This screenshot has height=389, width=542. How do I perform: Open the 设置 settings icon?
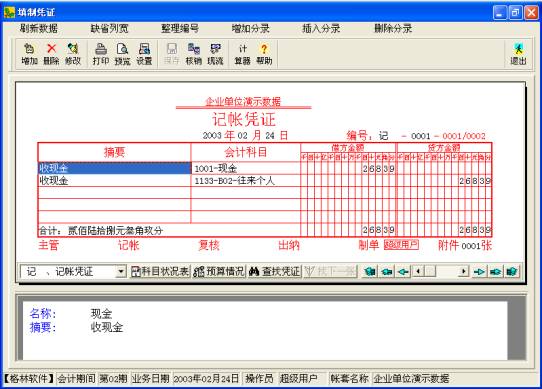pyautogui.click(x=144, y=54)
